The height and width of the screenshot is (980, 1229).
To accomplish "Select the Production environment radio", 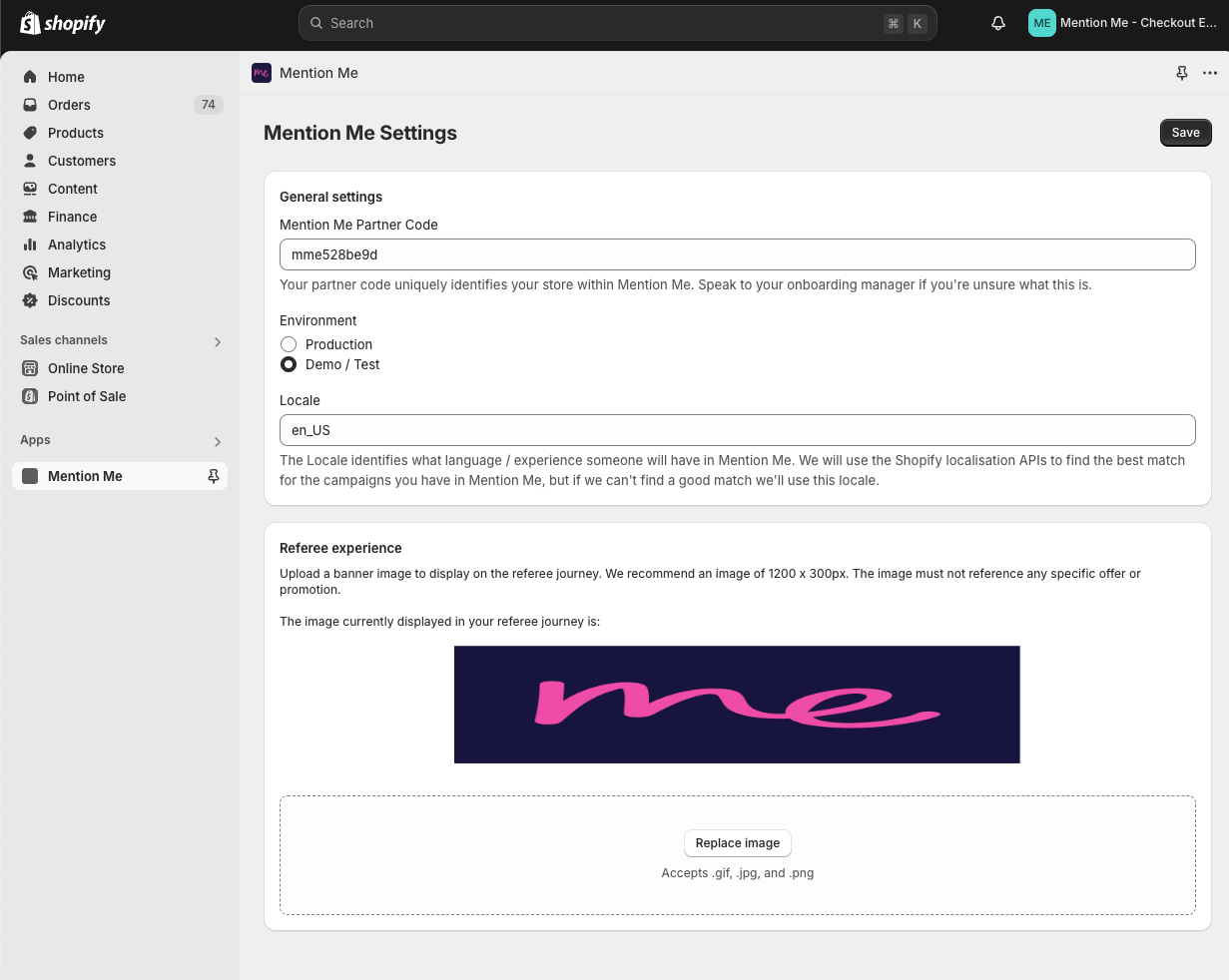I will [x=289, y=344].
